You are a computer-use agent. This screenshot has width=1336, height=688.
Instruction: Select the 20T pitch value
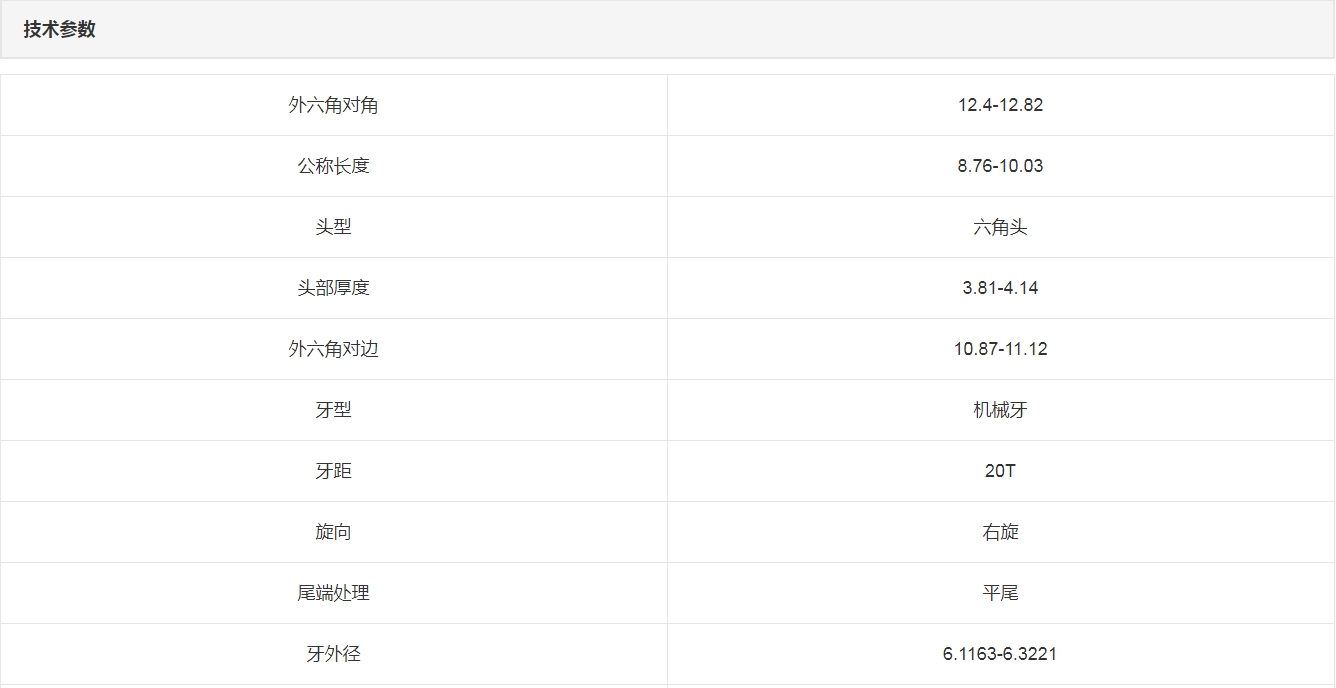pyautogui.click(x=1000, y=471)
